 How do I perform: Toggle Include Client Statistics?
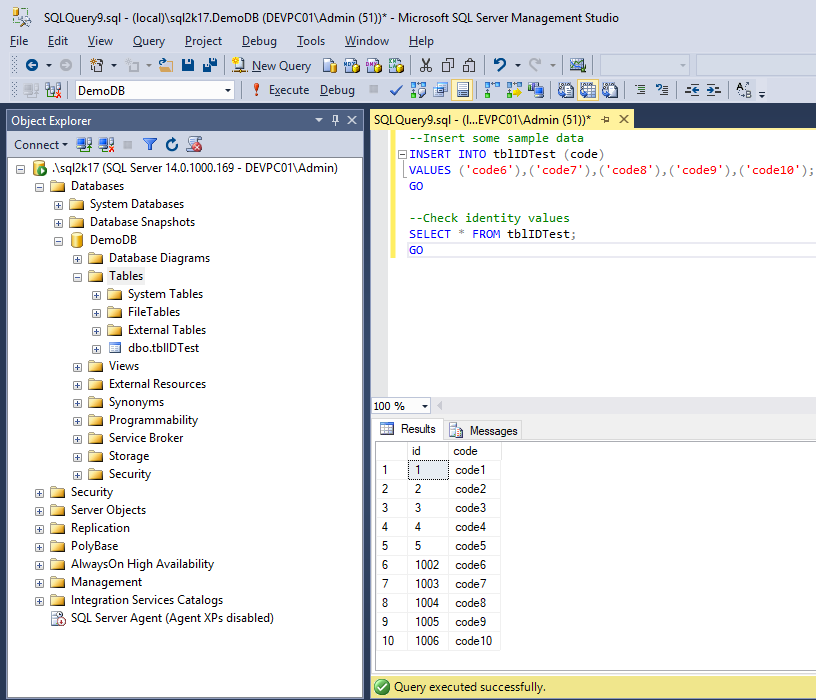[536, 91]
